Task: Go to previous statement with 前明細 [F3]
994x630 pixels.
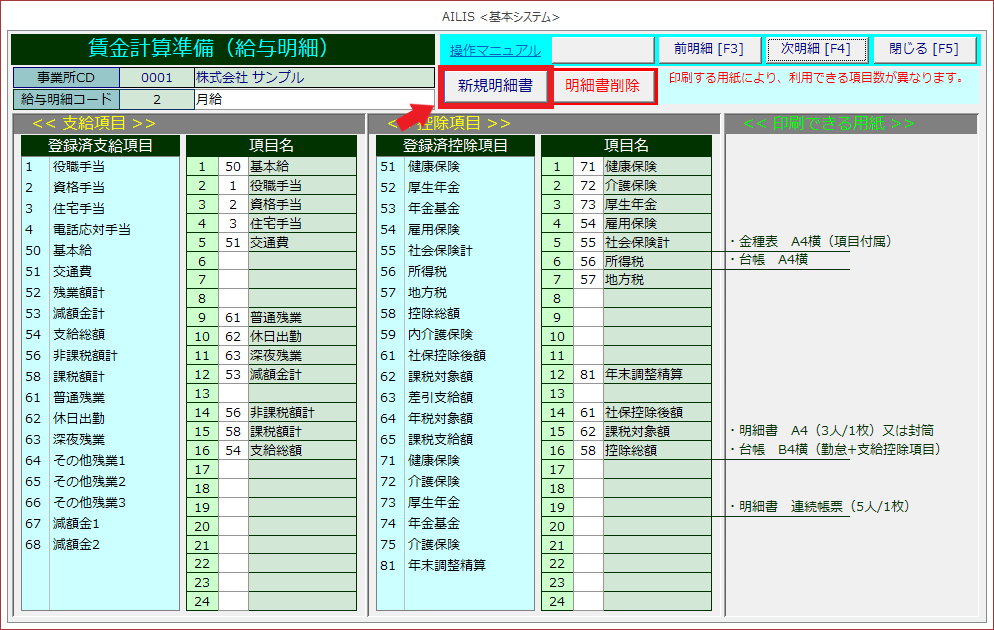Action: pos(707,49)
